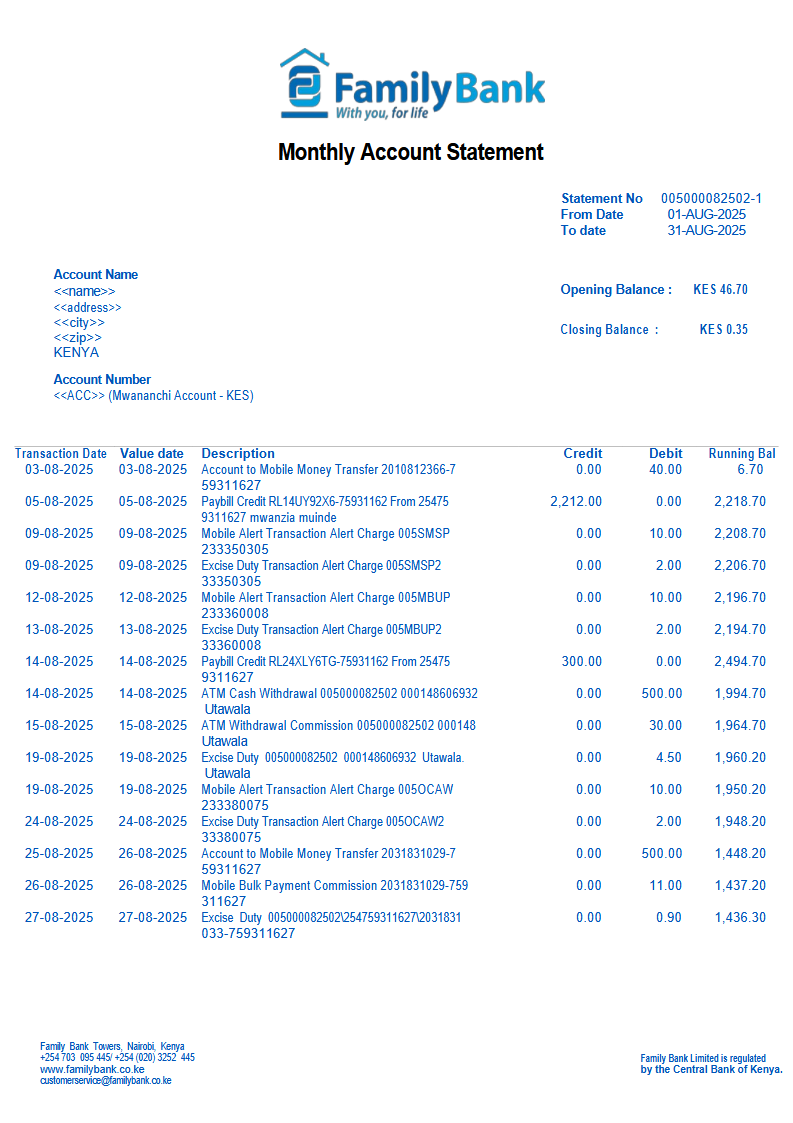Click statement number 005000082502-1
This screenshot has height=1123, width=793.
pyautogui.click(x=711, y=198)
